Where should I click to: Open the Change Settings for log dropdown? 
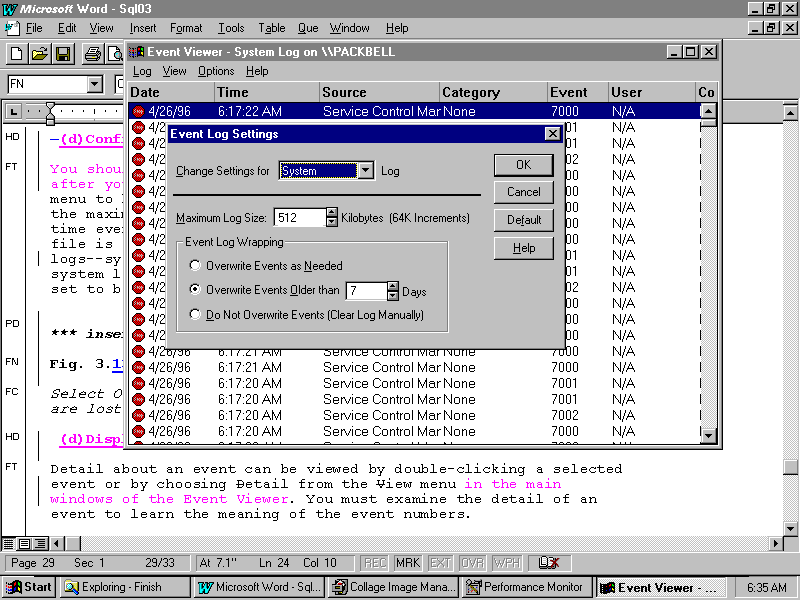[x=365, y=171]
